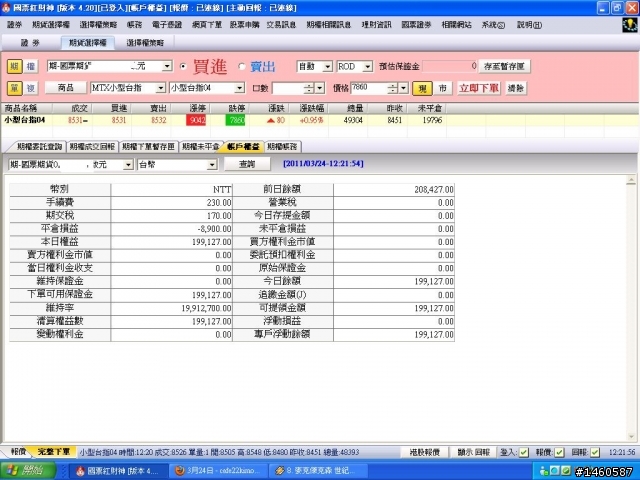The image size is (640, 480).
Task: Click the 國票紅財神 app icon in the title bar
Action: click(x=6, y=7)
